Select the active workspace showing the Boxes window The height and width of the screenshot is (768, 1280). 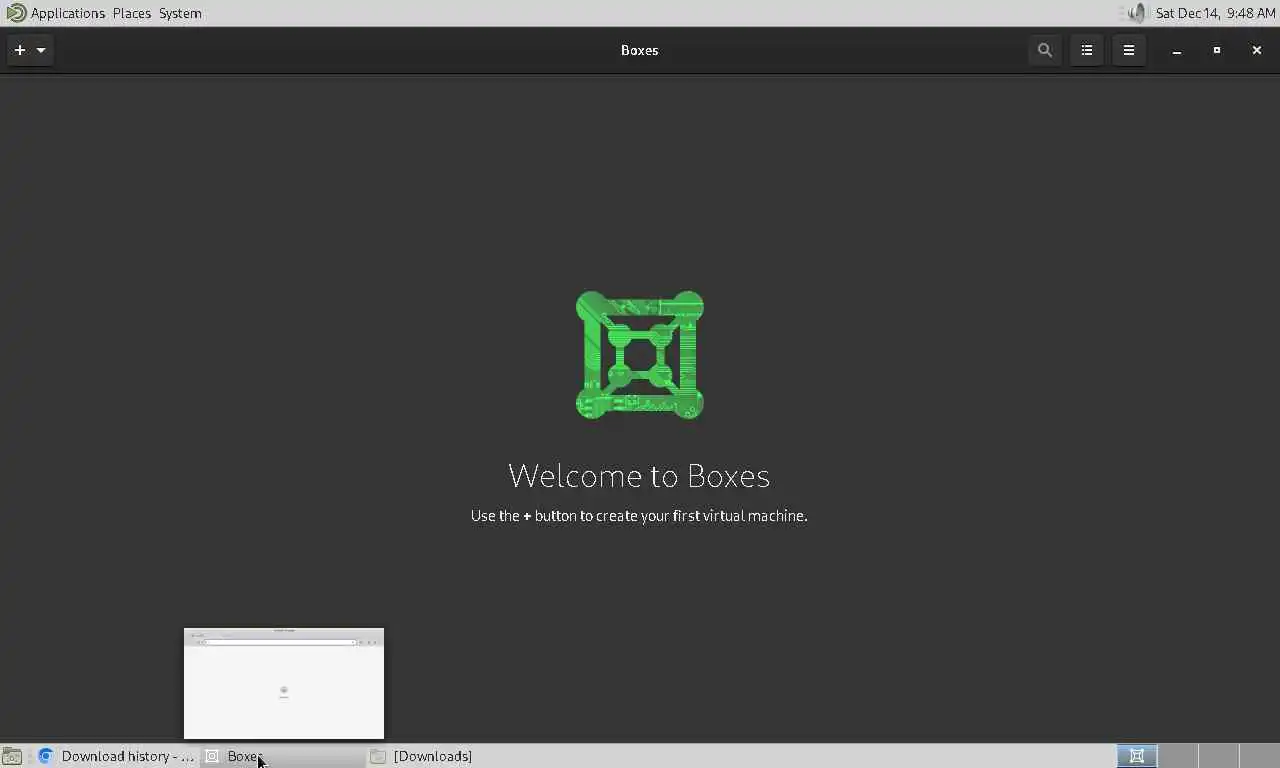pyautogui.click(x=1136, y=756)
